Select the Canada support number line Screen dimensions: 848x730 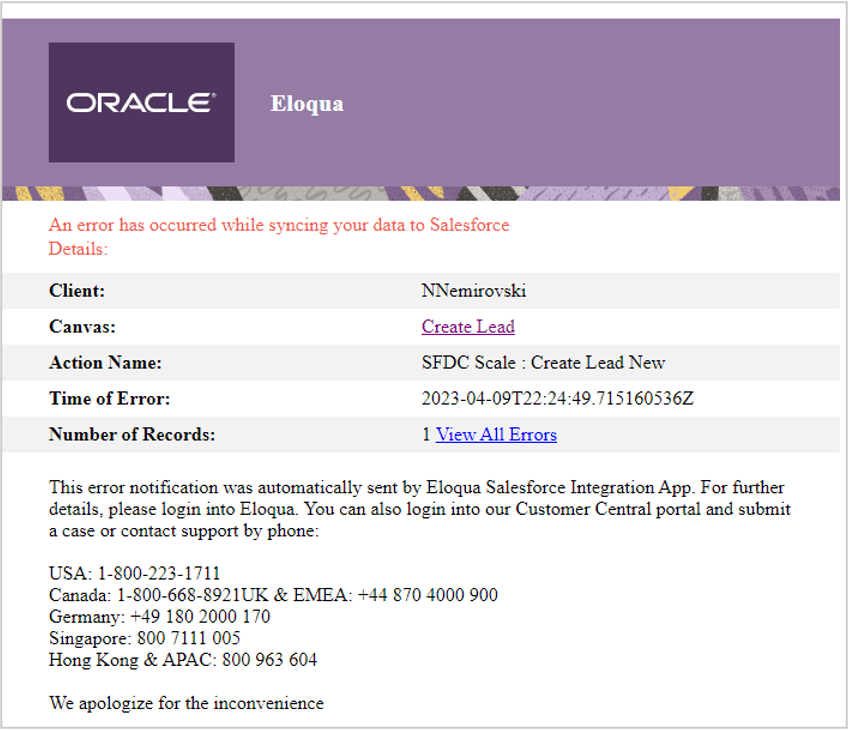coord(273,595)
